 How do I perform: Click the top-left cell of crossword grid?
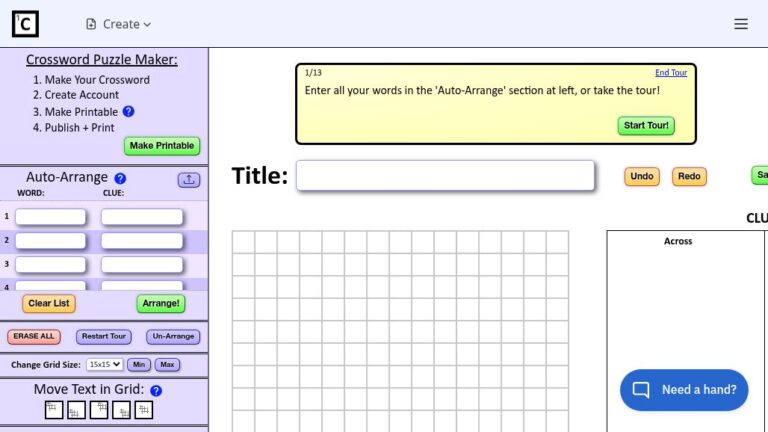(x=243, y=242)
